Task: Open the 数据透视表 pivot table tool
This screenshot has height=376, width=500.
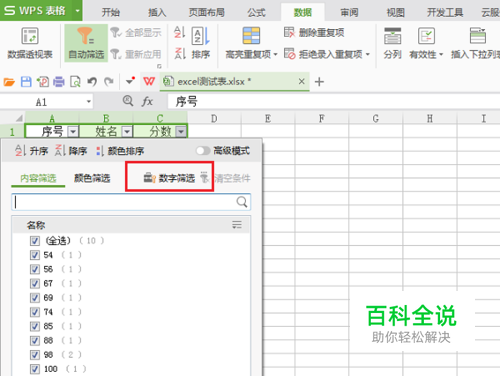Action: click(30, 43)
